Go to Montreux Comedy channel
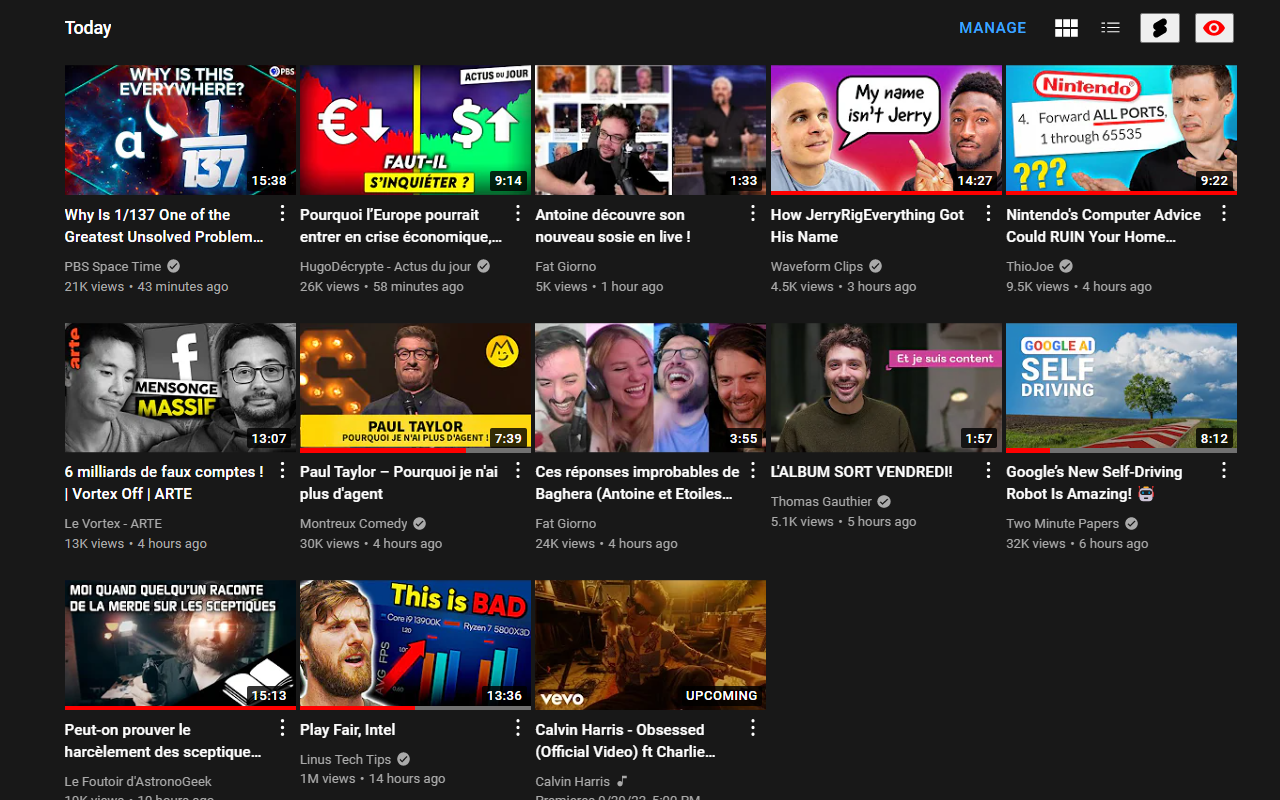This screenshot has height=800, width=1280. click(354, 523)
